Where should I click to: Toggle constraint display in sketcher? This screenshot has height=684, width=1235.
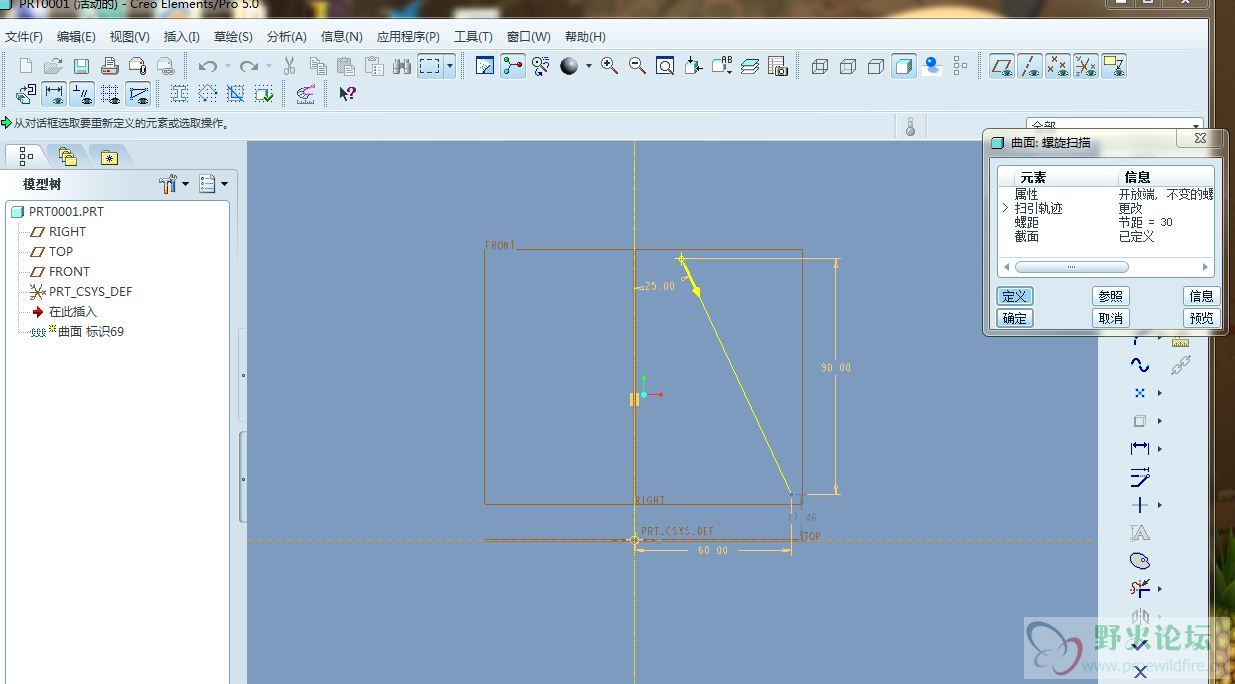coord(82,94)
